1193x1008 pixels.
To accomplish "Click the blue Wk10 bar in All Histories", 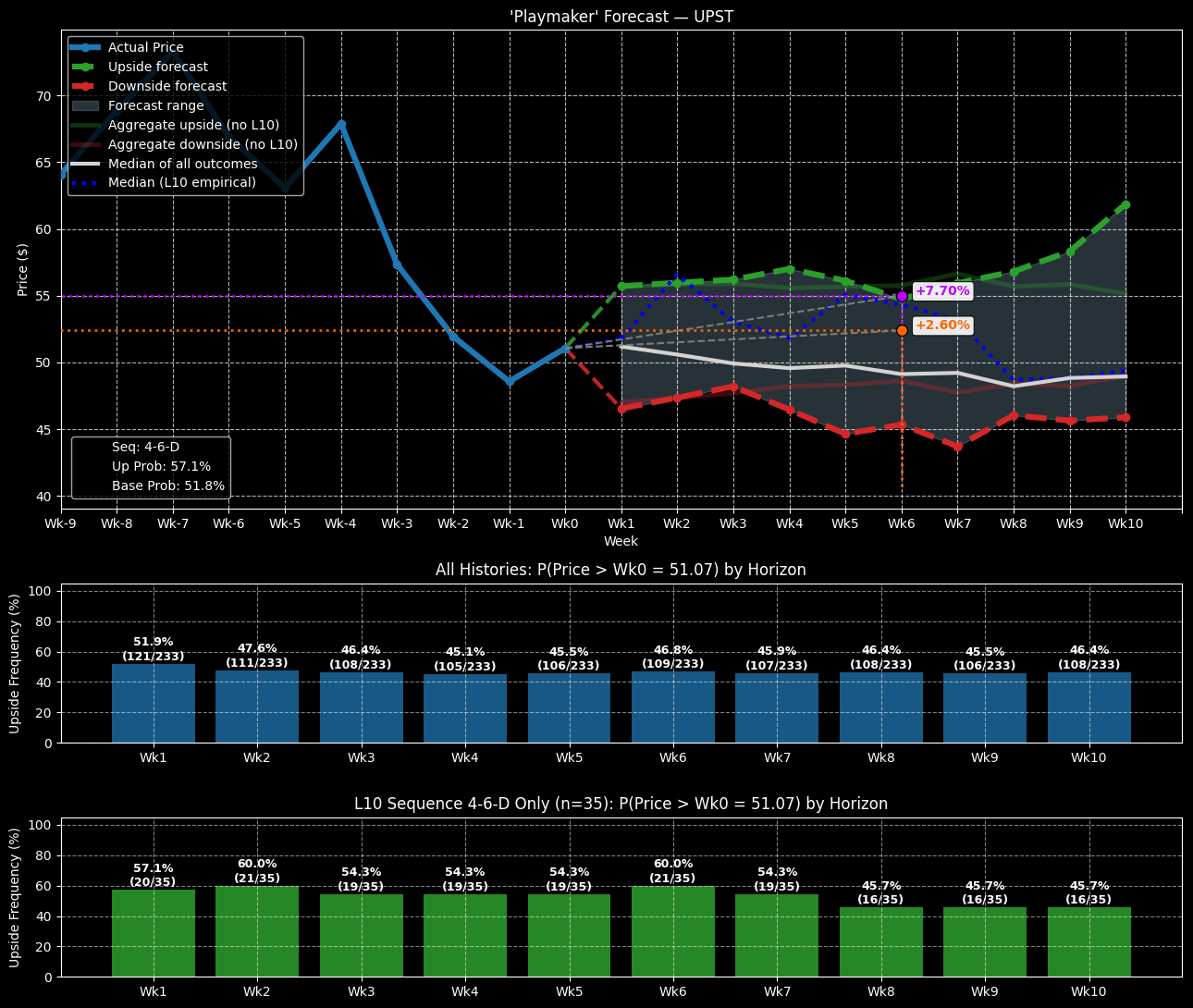I will point(1088,707).
